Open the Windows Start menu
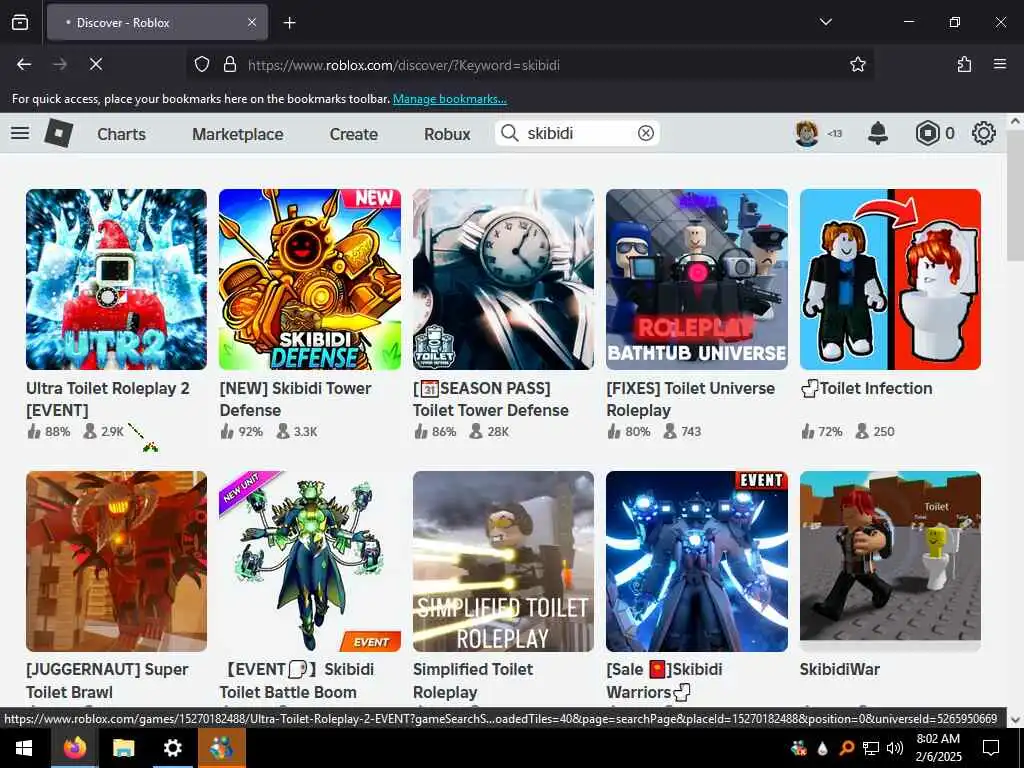Viewport: 1024px width, 768px height. [24, 748]
